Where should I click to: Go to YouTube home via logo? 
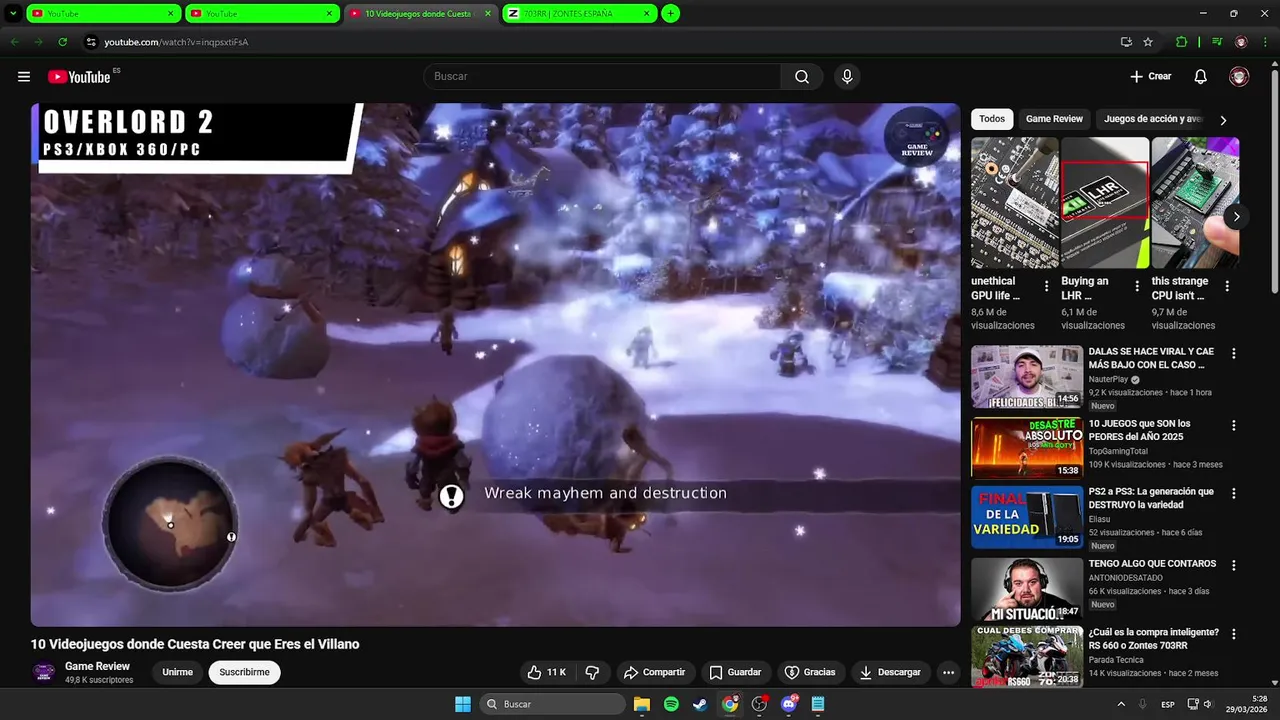point(79,77)
